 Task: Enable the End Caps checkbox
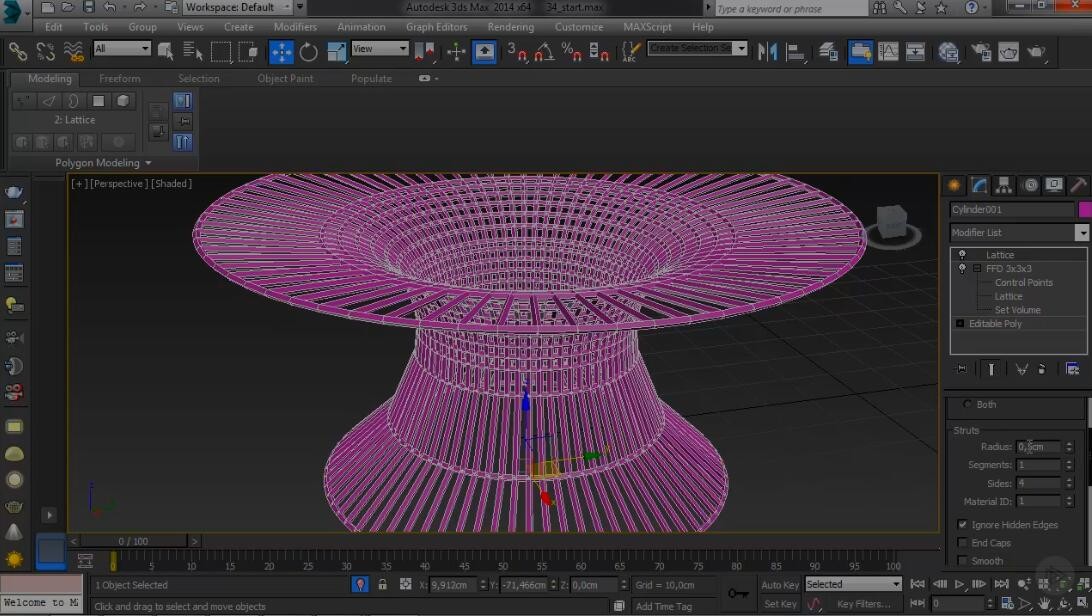(962, 542)
